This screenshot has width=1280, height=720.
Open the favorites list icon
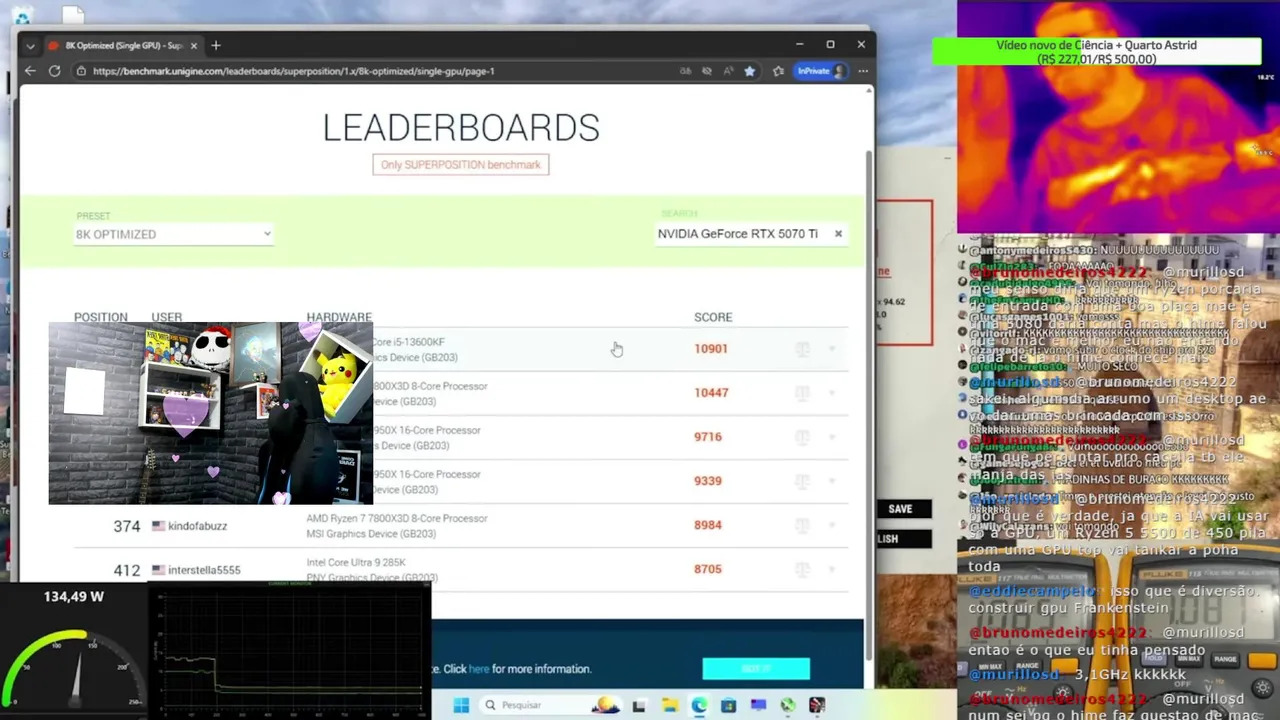pyautogui.click(x=778, y=71)
